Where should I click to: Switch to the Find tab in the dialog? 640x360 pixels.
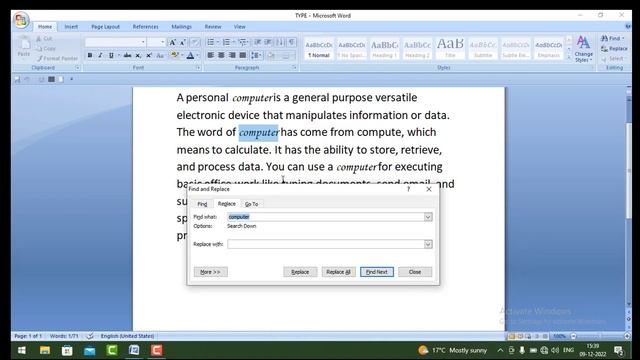(x=202, y=204)
